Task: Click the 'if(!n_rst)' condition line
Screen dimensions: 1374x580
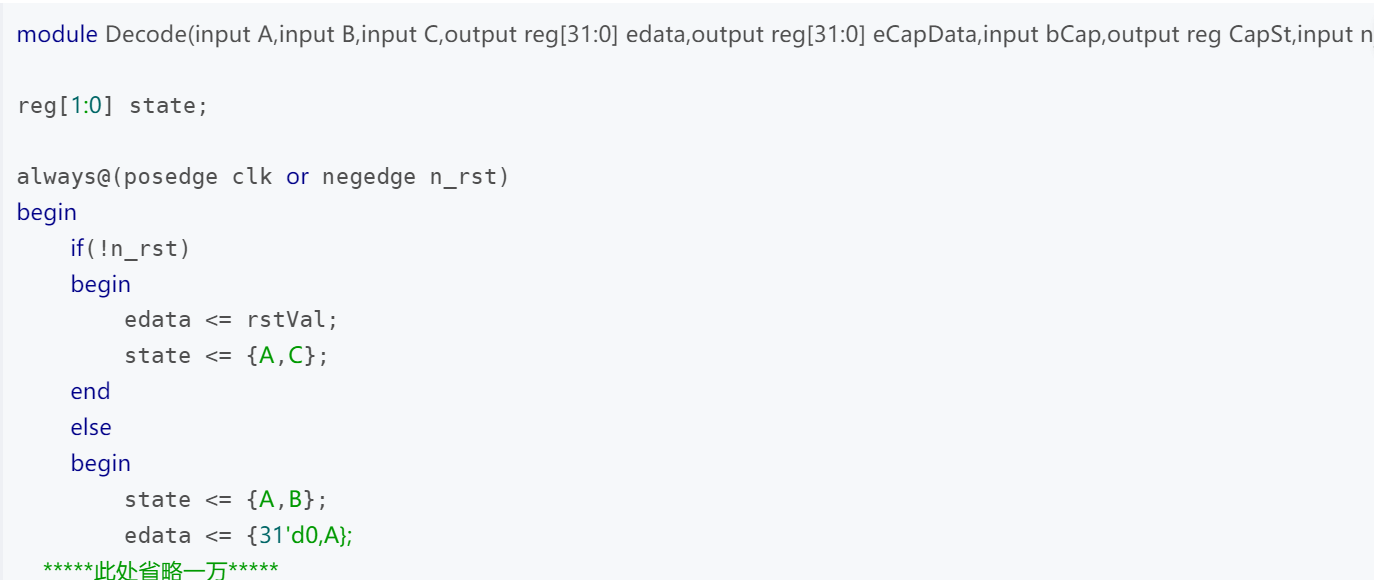Action: [130, 248]
